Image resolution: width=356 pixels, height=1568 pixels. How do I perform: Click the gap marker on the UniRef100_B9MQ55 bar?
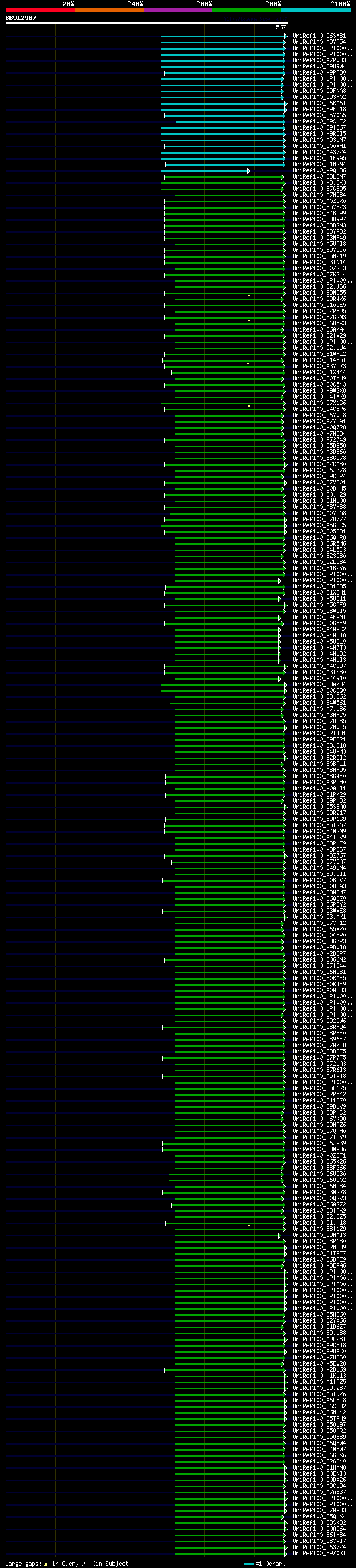249,295
